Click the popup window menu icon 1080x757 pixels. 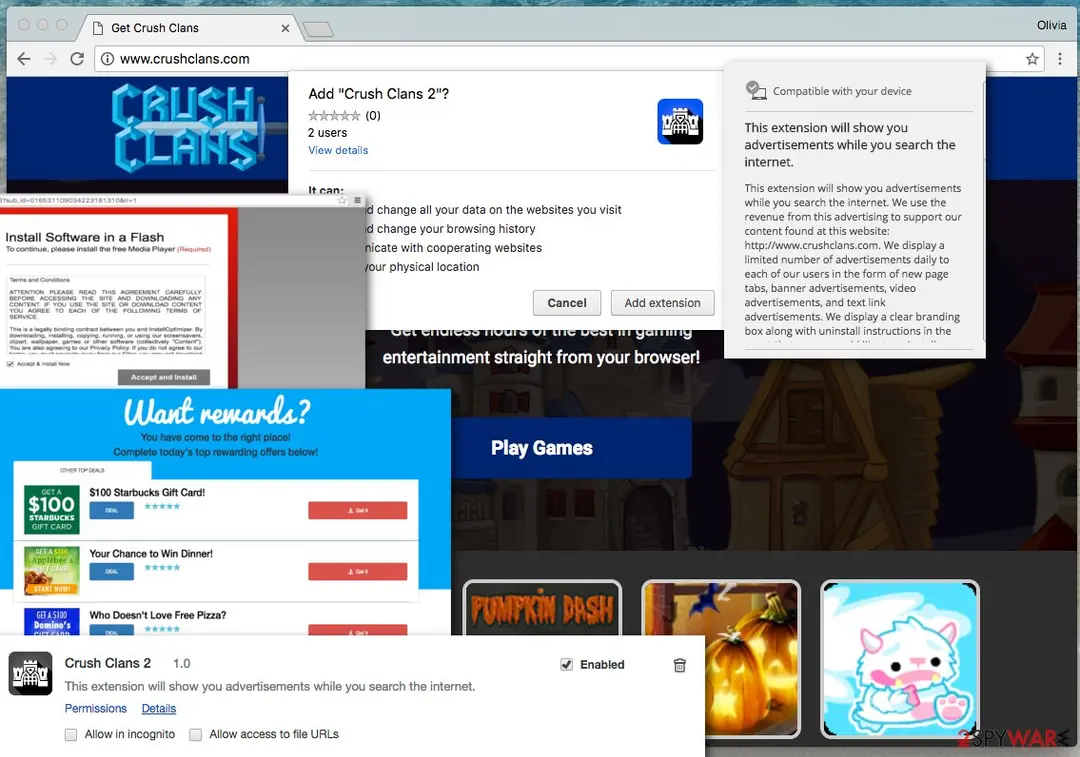click(x=357, y=200)
